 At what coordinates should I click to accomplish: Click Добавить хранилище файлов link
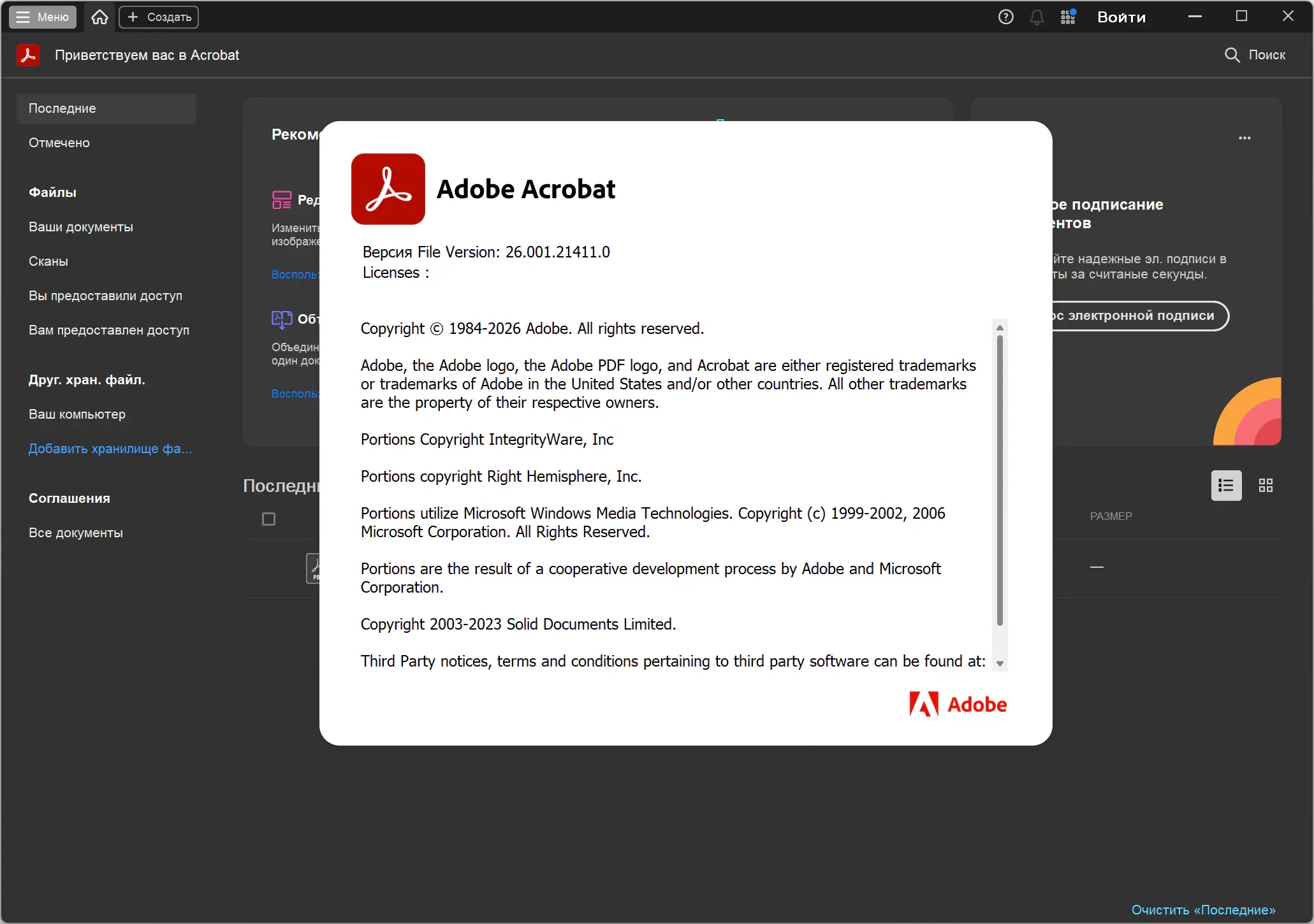pyautogui.click(x=110, y=449)
